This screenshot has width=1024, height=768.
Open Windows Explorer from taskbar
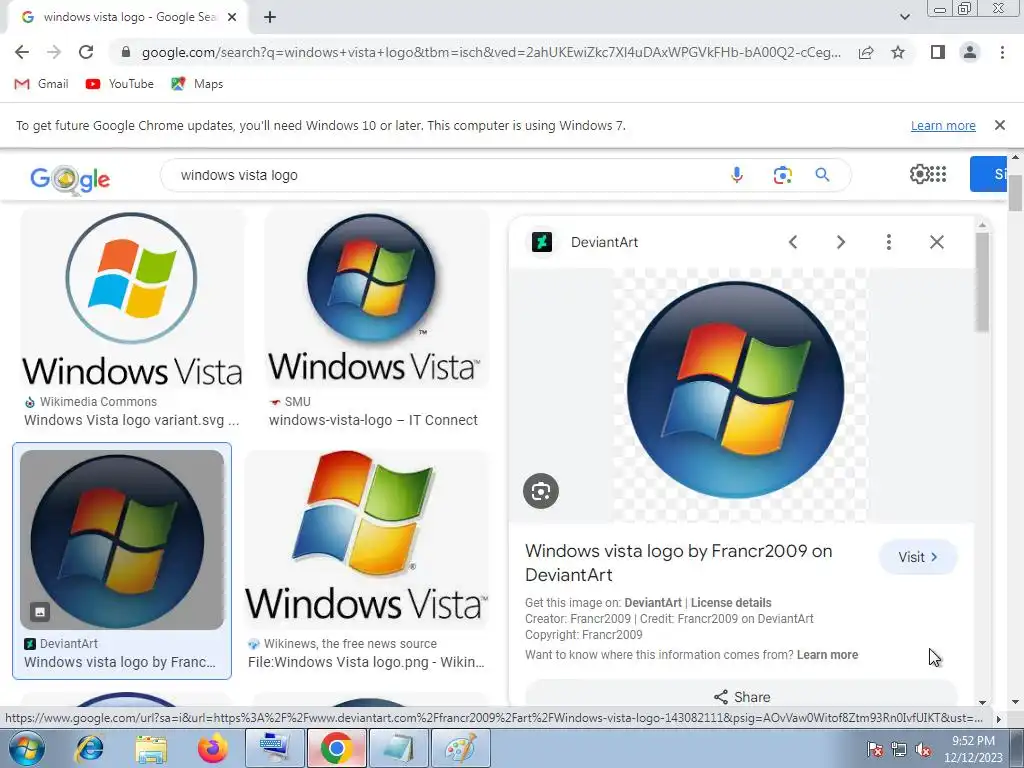point(151,748)
